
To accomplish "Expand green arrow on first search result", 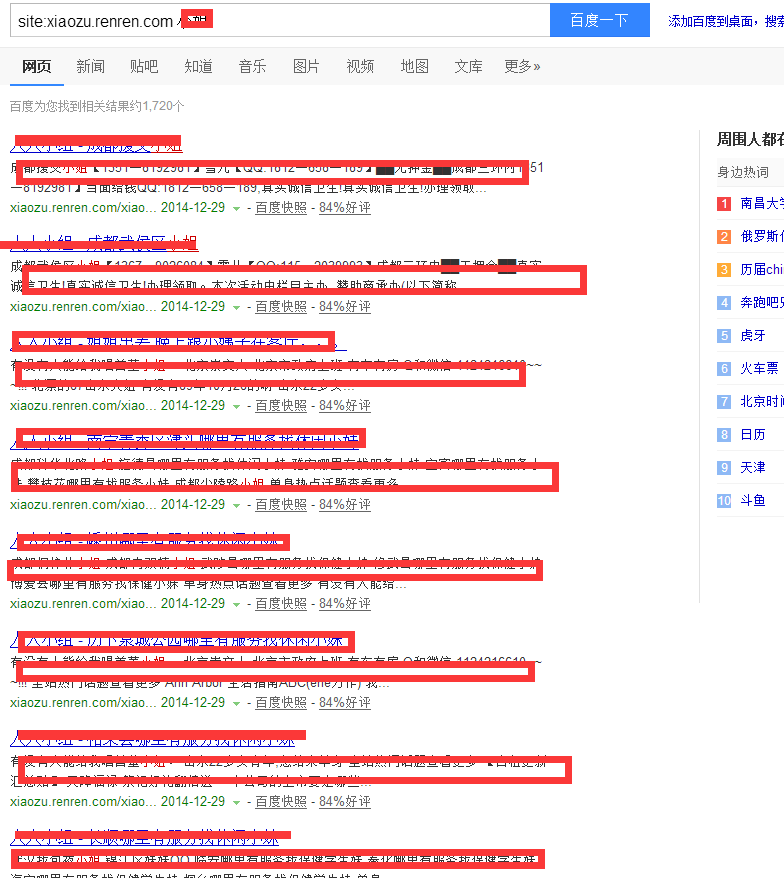I will 237,209.
